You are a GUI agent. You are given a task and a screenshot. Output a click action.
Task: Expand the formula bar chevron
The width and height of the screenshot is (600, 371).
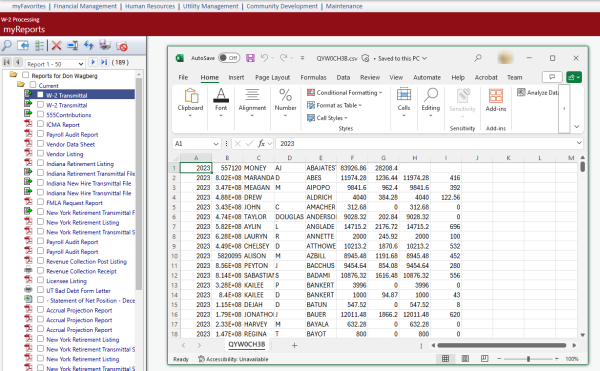(579, 143)
